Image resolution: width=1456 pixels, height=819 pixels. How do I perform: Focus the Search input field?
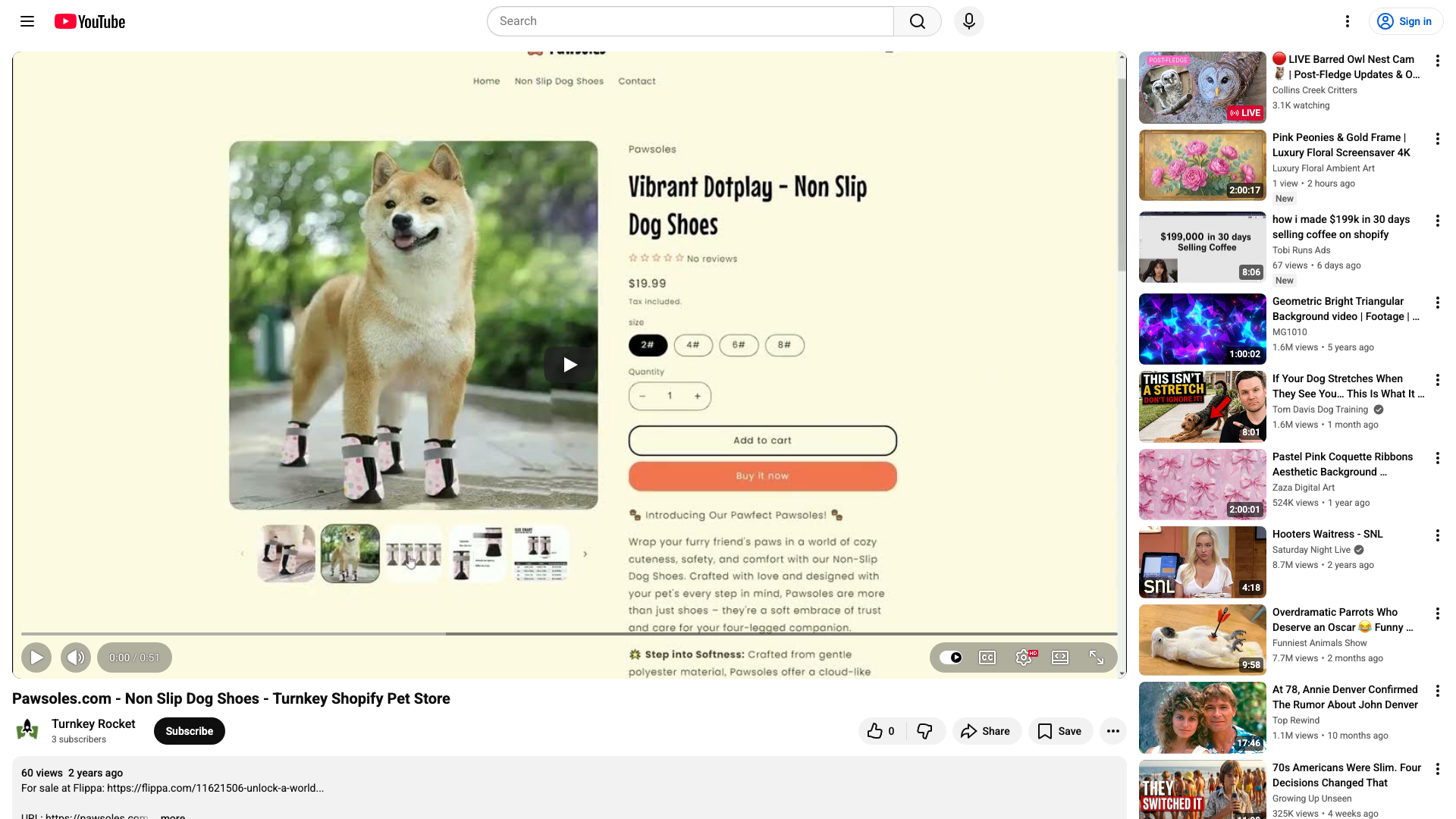tap(690, 21)
